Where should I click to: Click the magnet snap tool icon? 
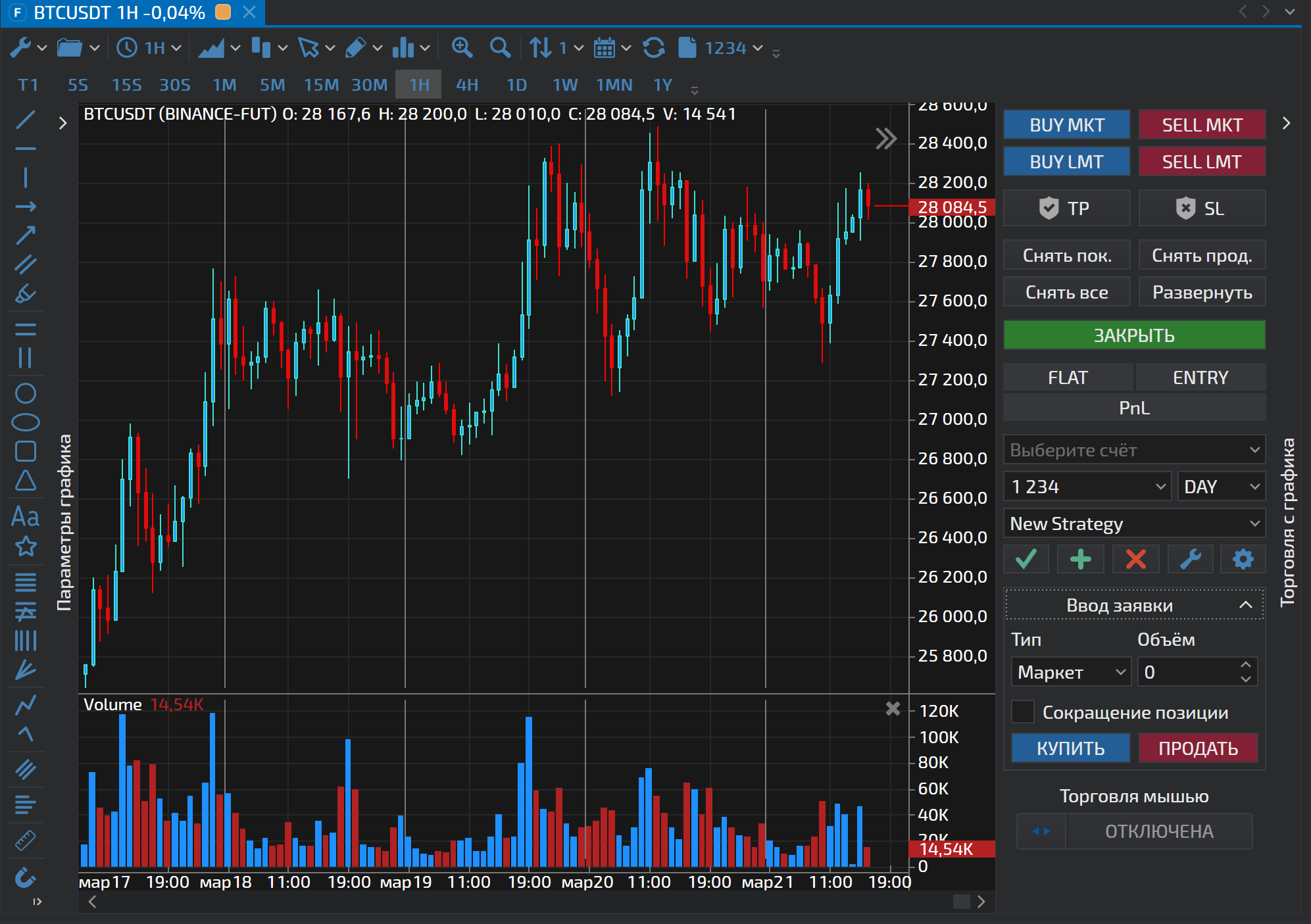[26, 878]
